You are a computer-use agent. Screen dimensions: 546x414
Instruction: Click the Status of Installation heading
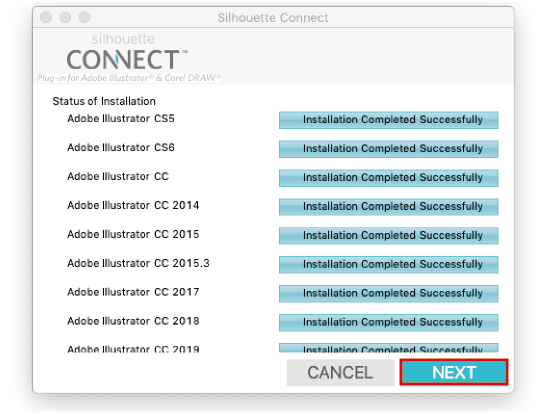point(104,101)
